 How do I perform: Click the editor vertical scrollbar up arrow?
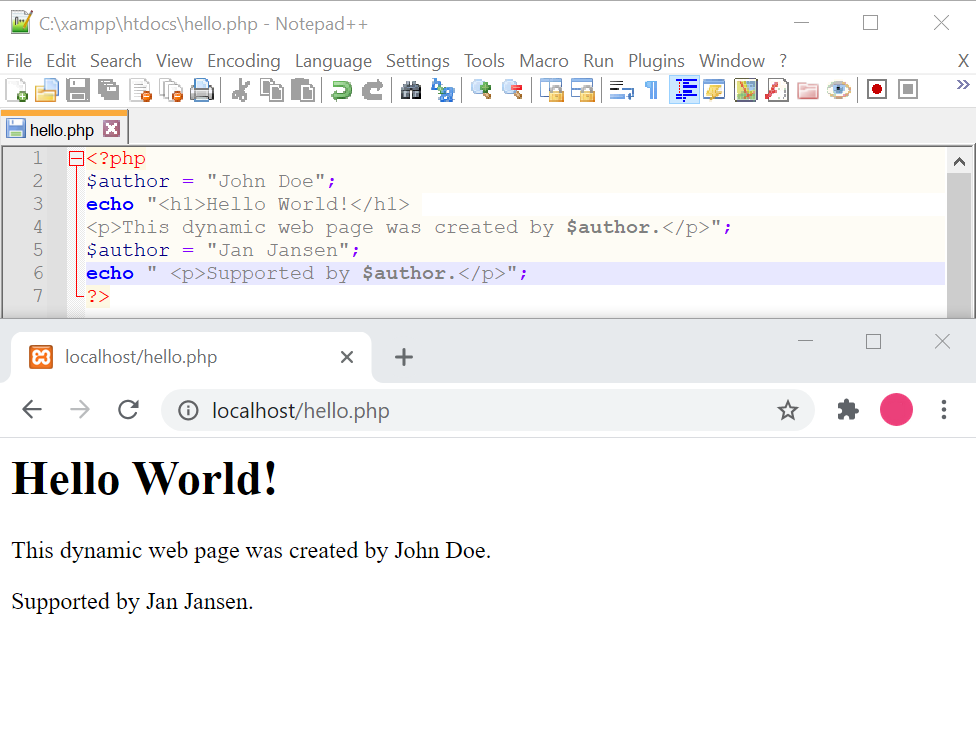pos(958,161)
